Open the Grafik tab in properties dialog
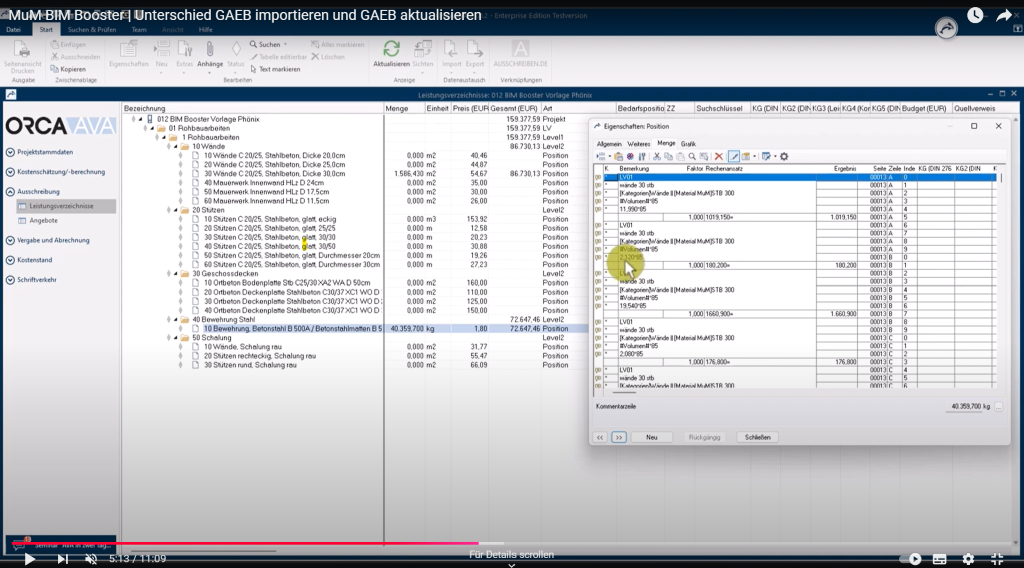The image size is (1024, 568). pos(688,144)
